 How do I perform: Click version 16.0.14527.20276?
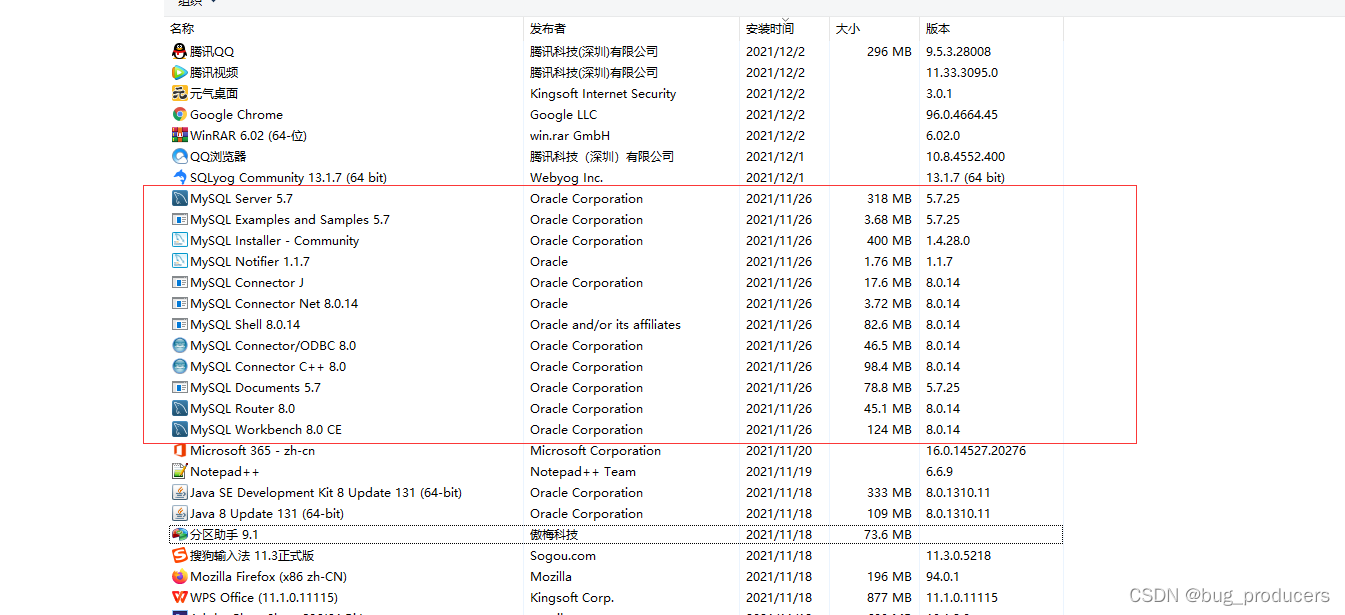975,450
